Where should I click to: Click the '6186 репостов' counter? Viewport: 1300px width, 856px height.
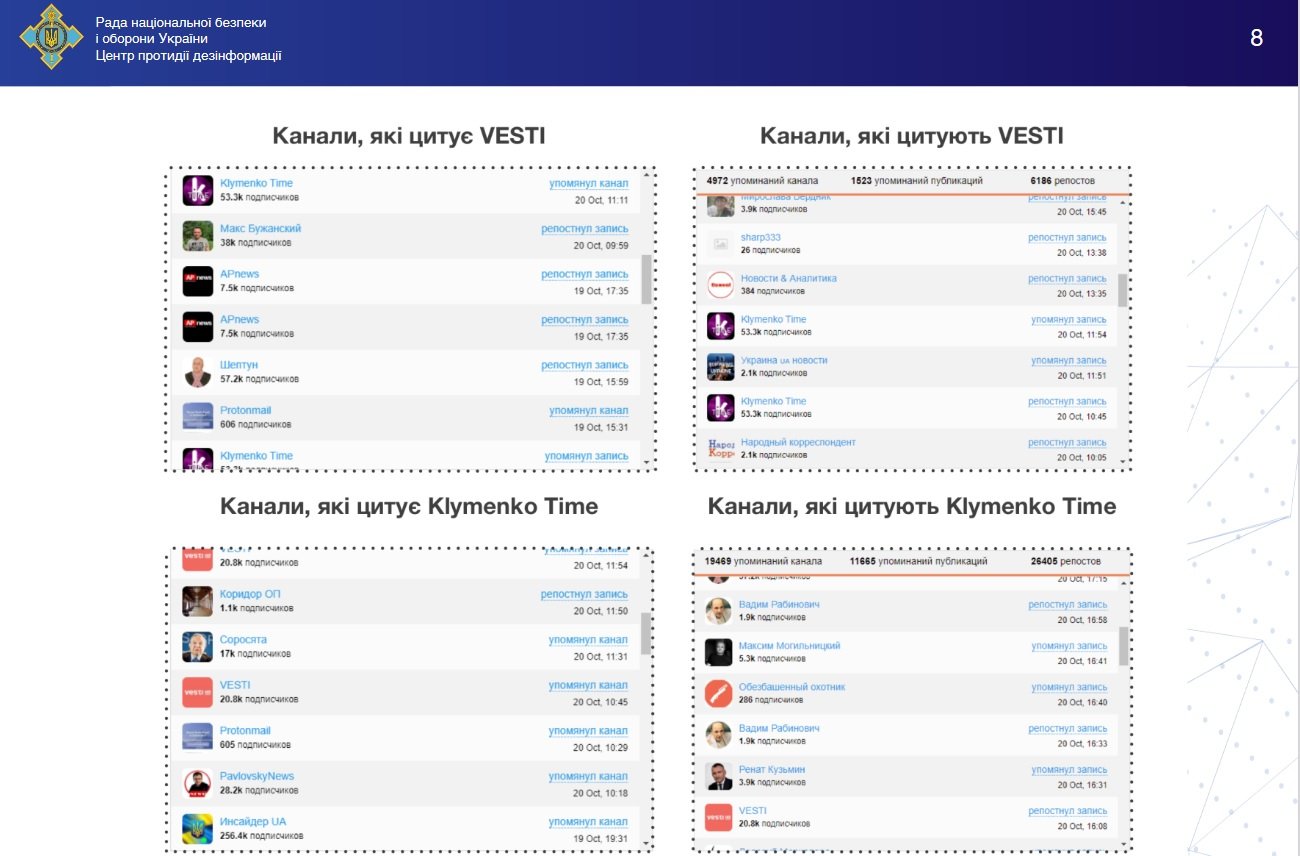point(1065,181)
